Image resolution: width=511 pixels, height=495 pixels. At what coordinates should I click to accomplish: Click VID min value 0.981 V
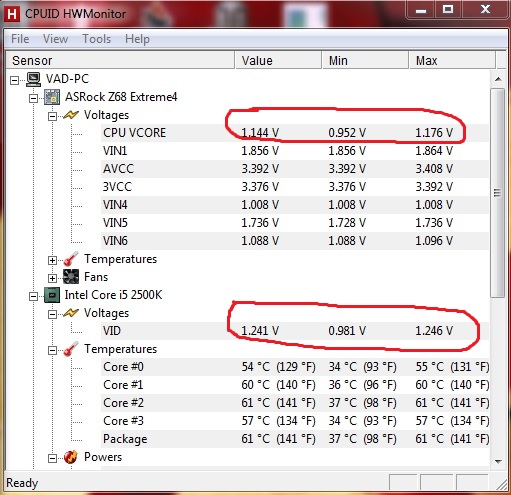tap(347, 331)
